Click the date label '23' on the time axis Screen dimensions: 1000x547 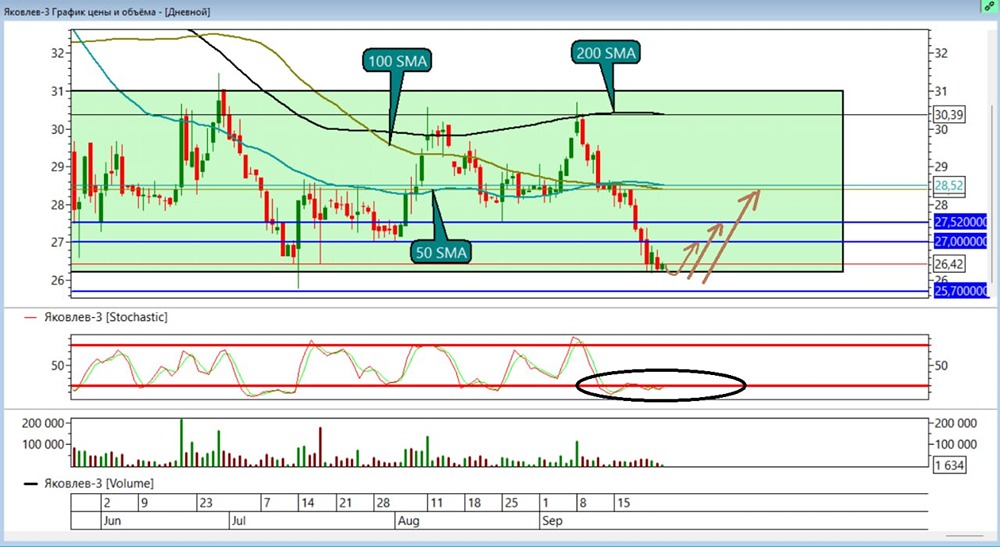tap(205, 502)
